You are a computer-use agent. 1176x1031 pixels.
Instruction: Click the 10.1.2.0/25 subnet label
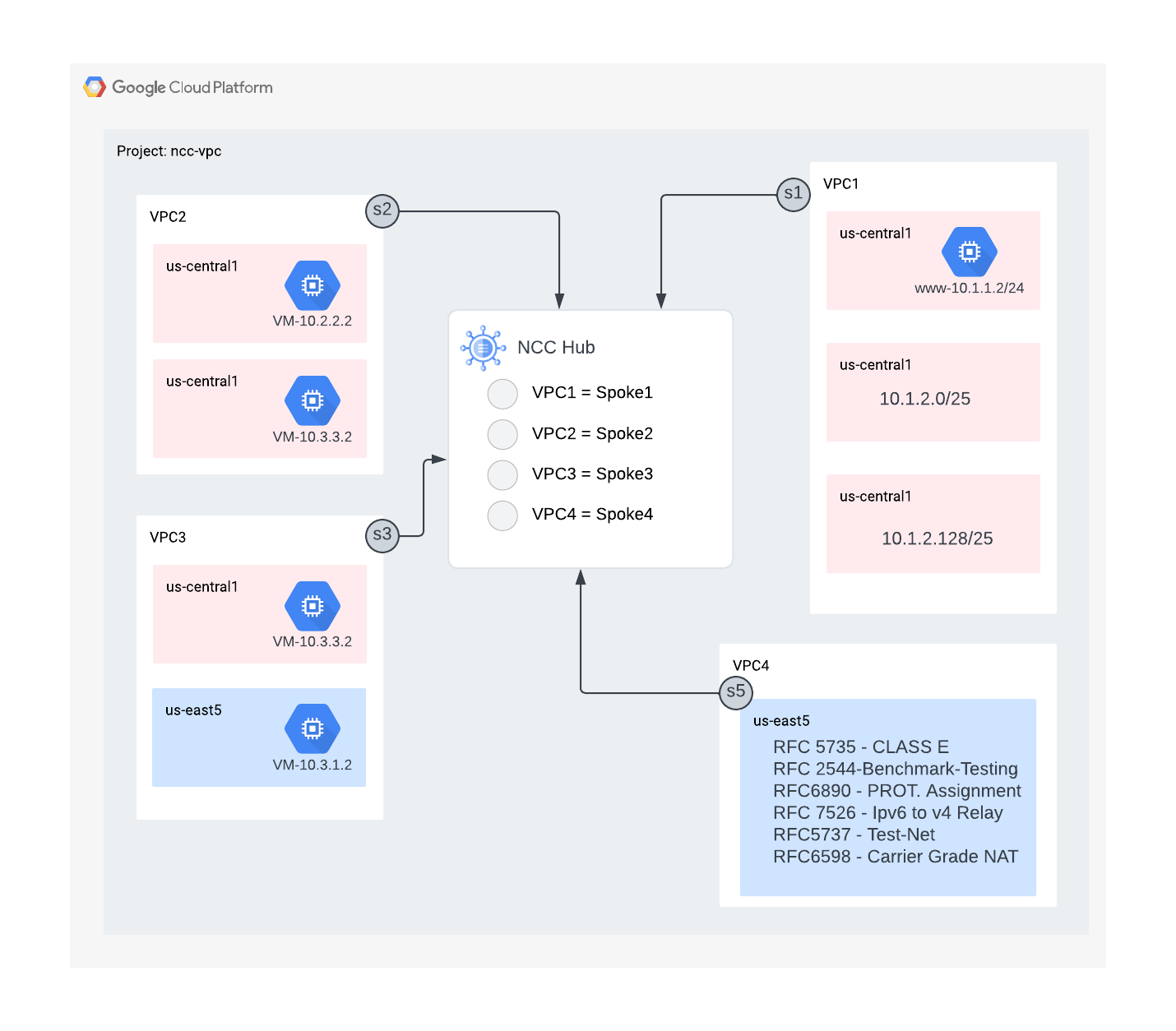(x=924, y=399)
